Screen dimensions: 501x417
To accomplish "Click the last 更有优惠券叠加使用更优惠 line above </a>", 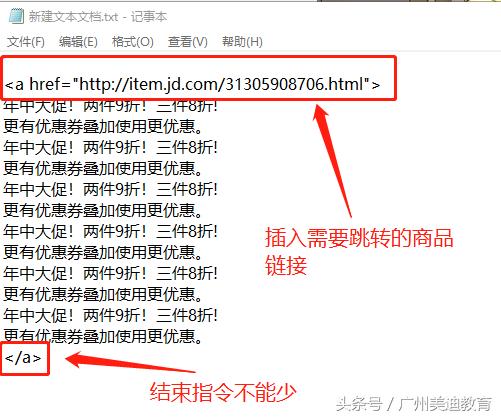I will tap(103, 336).
